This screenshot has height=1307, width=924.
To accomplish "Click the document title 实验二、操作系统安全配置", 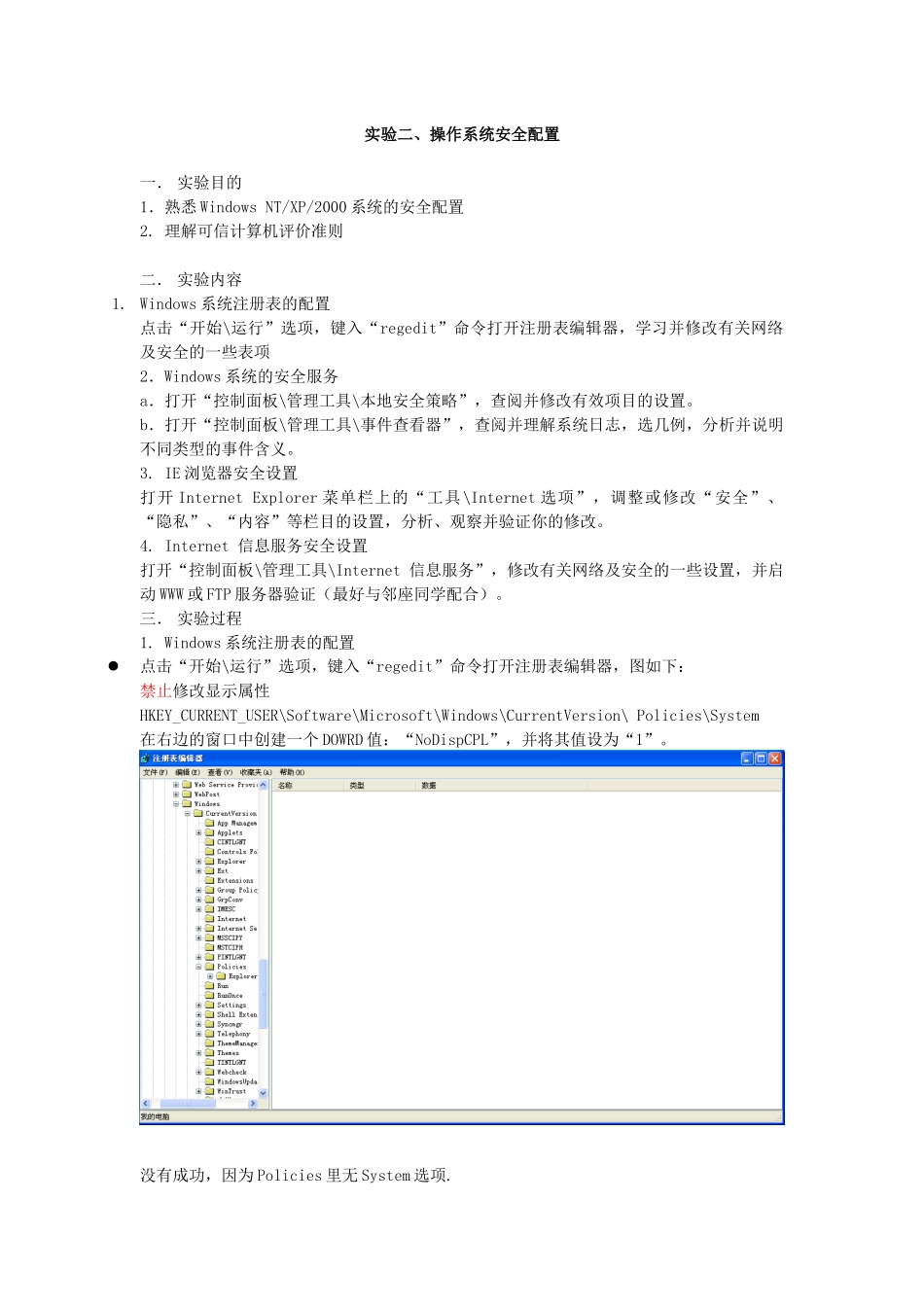I will click(x=462, y=134).
